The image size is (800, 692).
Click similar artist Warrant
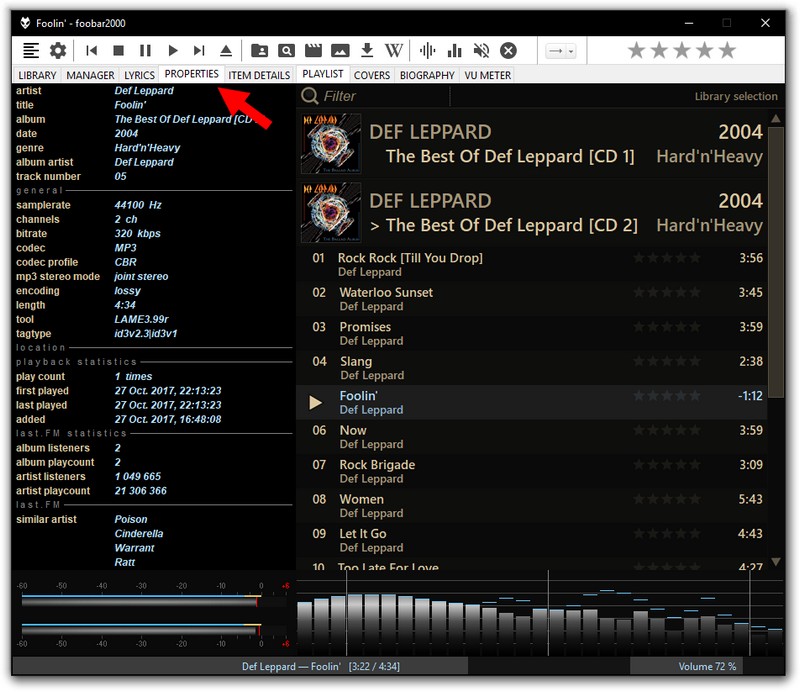tap(134, 548)
